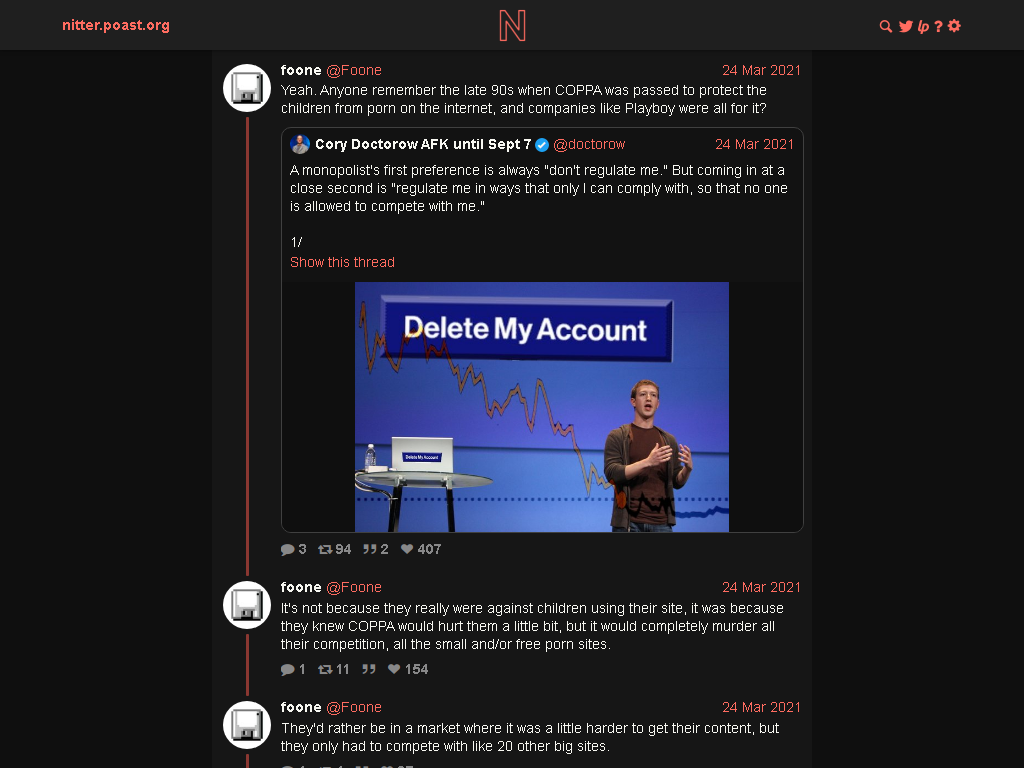Open the @doctorow profile link
Image resolution: width=1024 pixels, height=768 pixels.
point(589,144)
